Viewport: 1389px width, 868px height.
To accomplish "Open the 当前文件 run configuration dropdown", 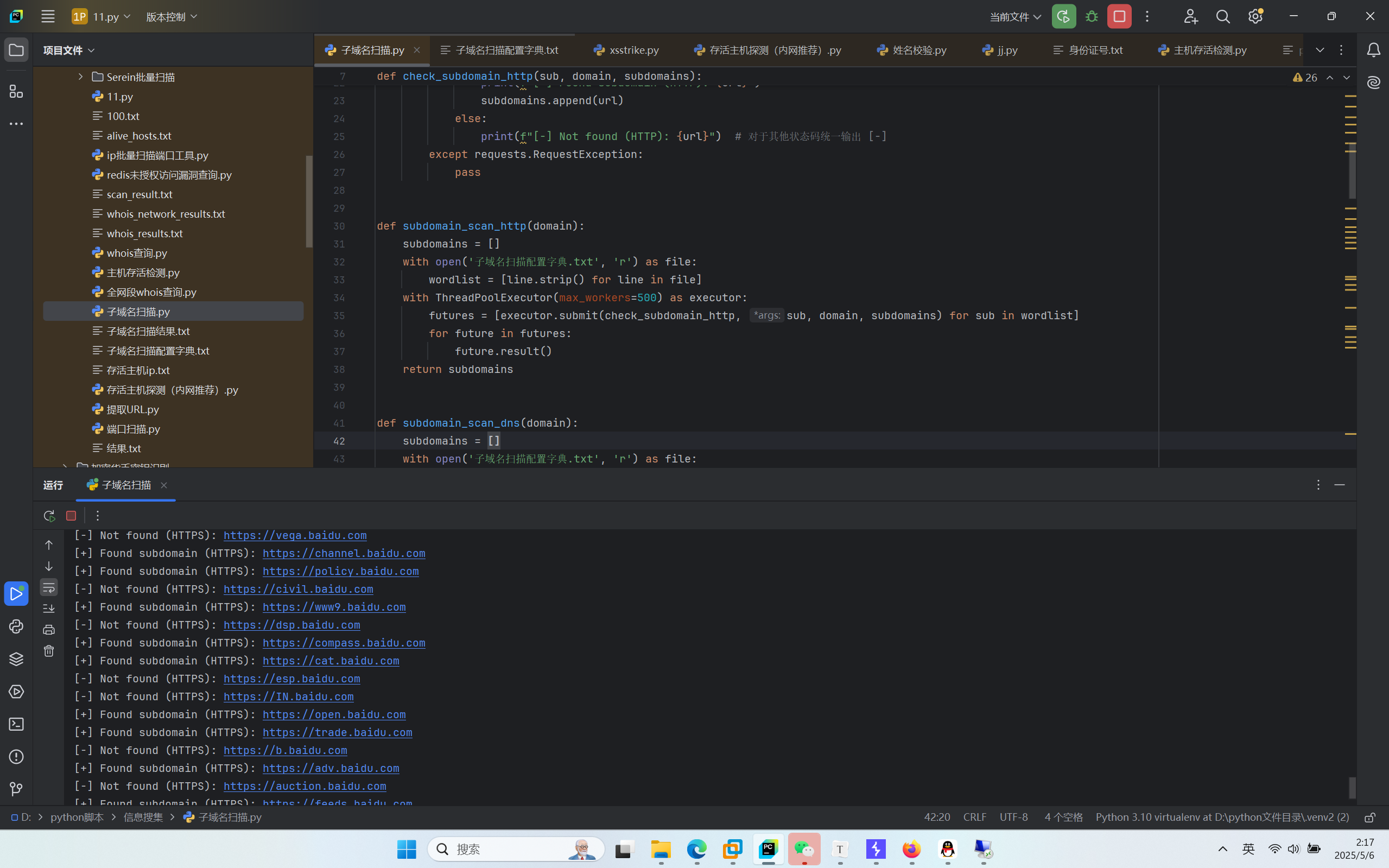I will pos(1015,17).
